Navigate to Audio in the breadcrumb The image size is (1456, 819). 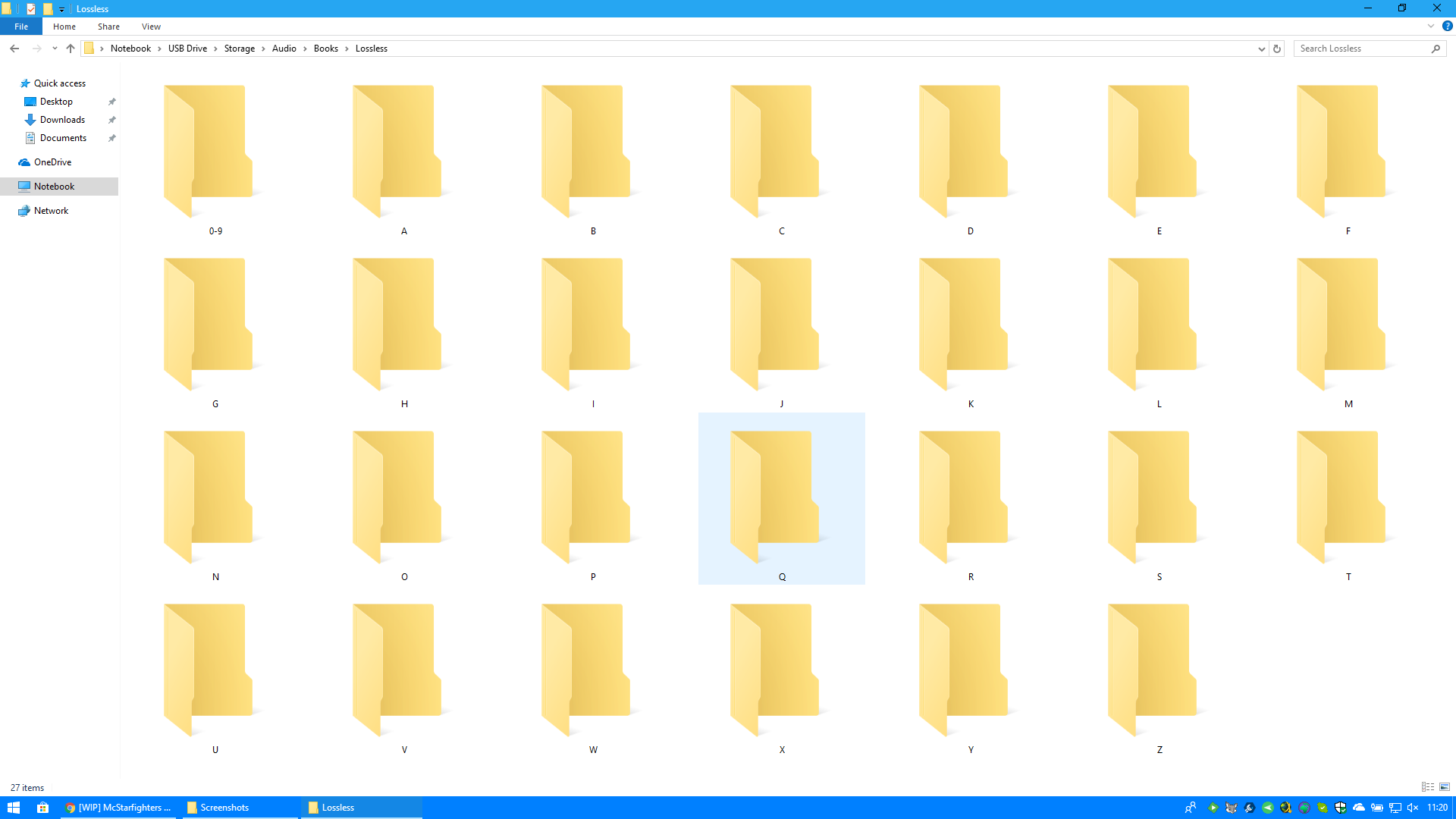[x=284, y=49]
